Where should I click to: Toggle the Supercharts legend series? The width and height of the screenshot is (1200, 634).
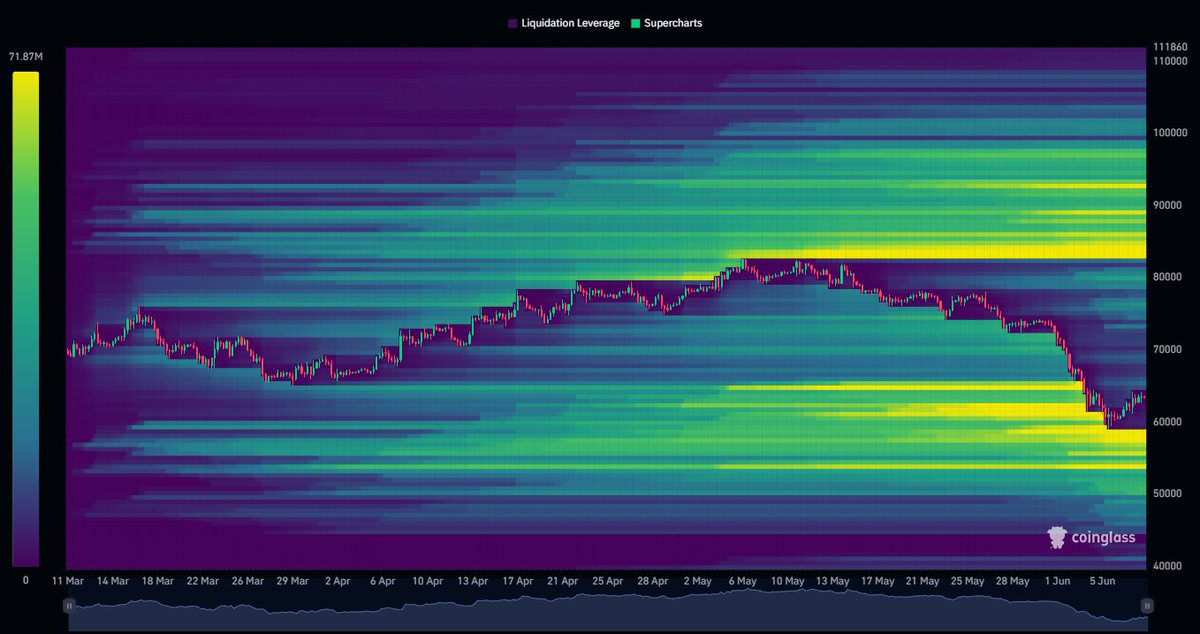click(x=666, y=23)
